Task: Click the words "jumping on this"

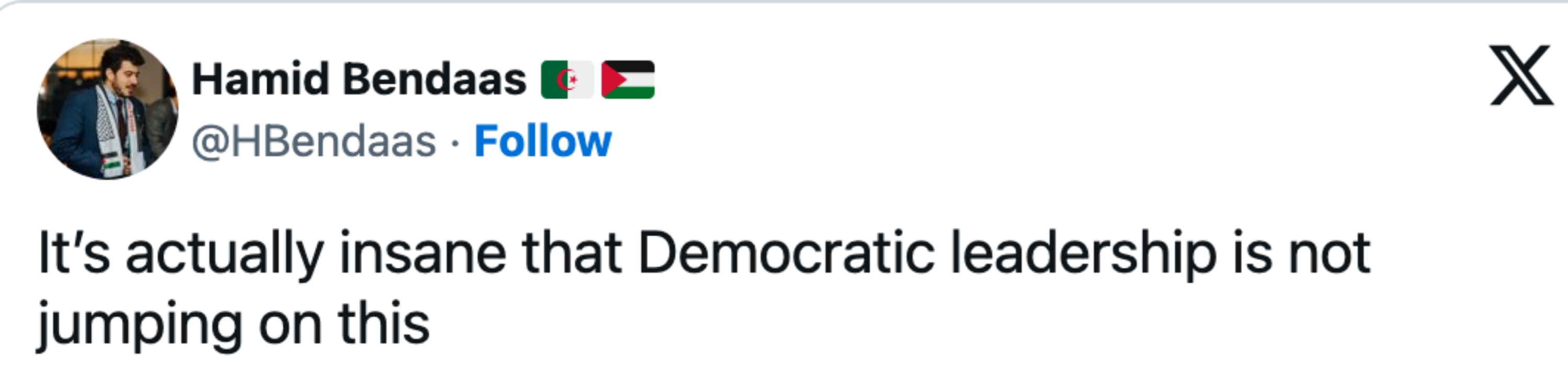Action: (x=234, y=324)
